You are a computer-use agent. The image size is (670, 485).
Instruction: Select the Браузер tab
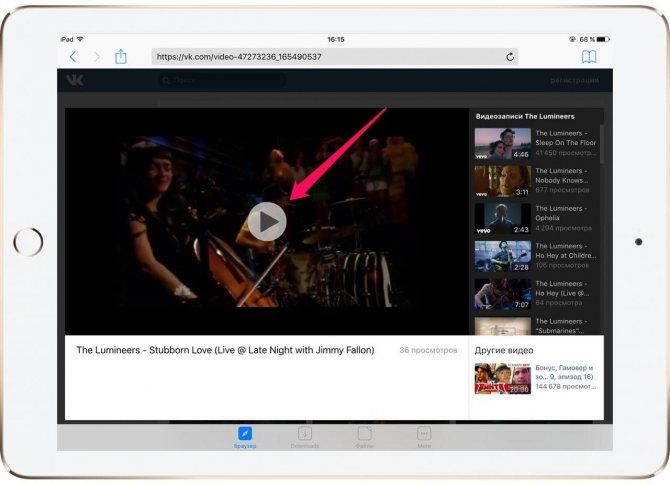point(245,437)
